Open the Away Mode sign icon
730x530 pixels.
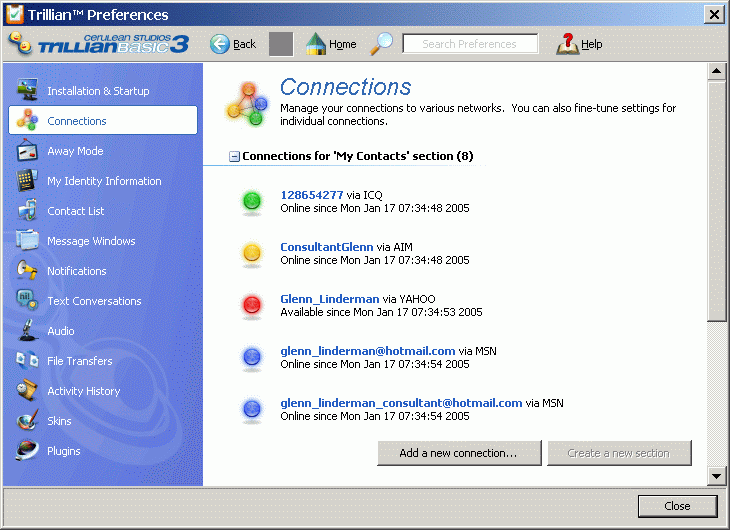[27, 150]
